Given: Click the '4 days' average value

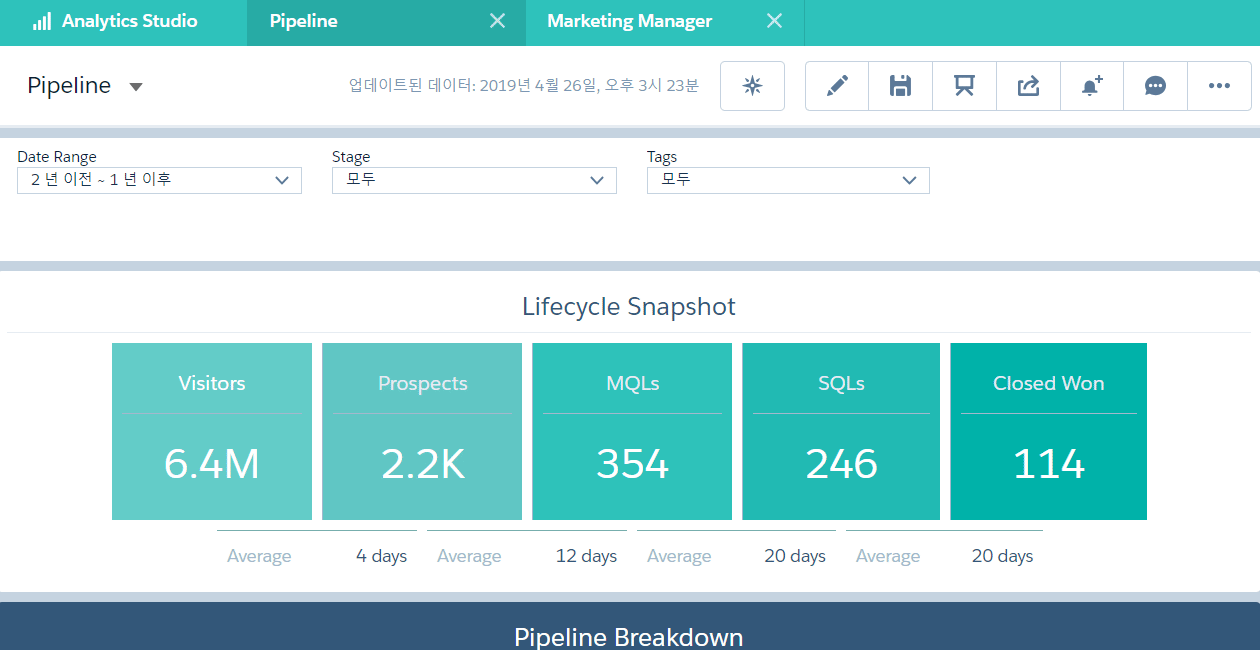Looking at the screenshot, I should (382, 556).
